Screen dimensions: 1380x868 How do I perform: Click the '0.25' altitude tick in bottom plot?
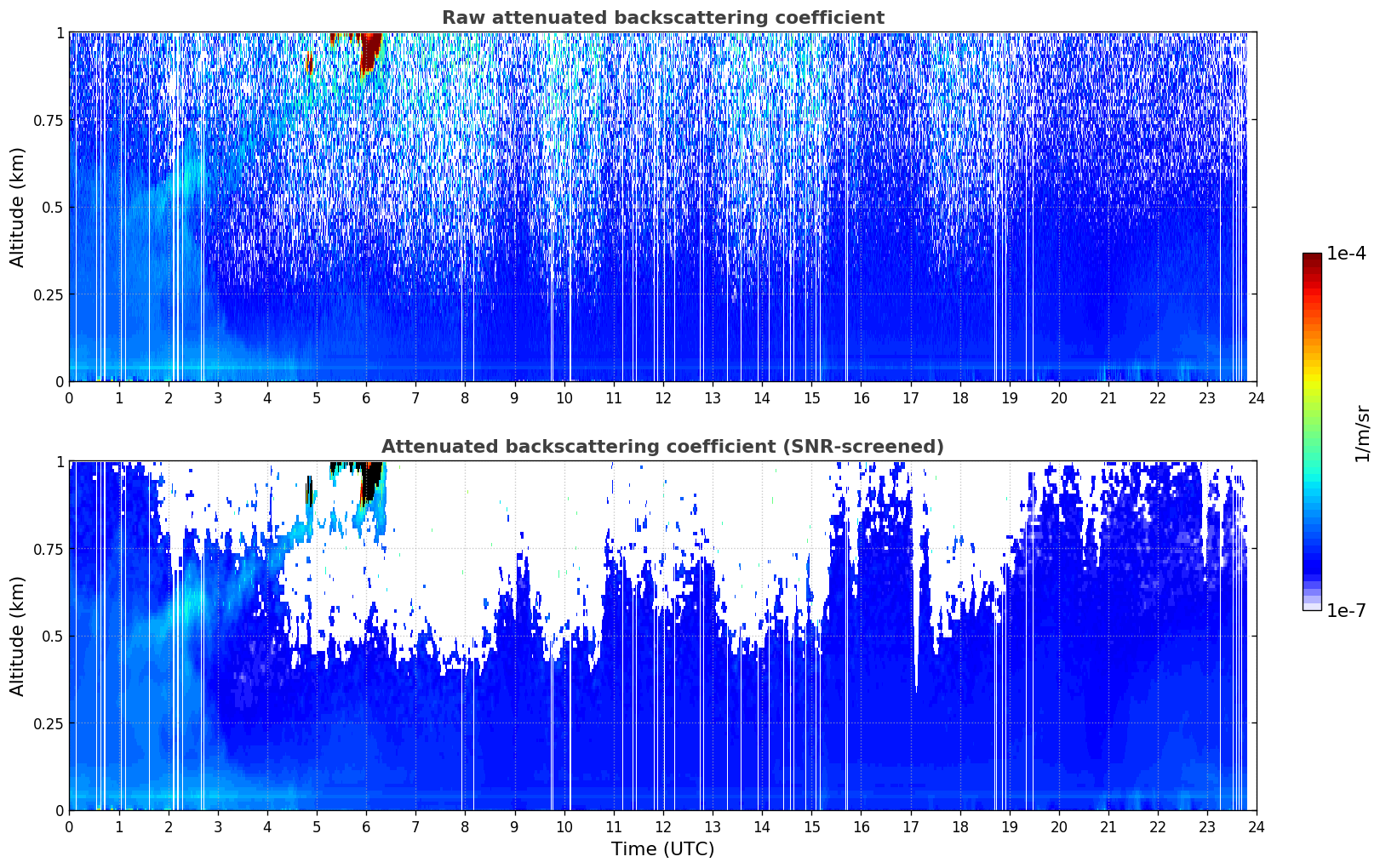[x=49, y=723]
